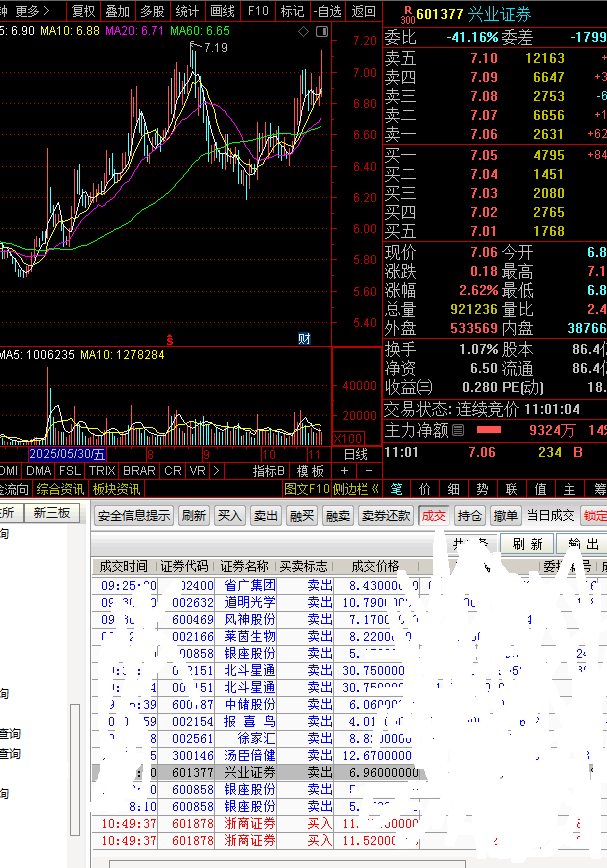Click 标记 mark toolbar button
Viewport: 607px width, 868px height.
[292, 11]
